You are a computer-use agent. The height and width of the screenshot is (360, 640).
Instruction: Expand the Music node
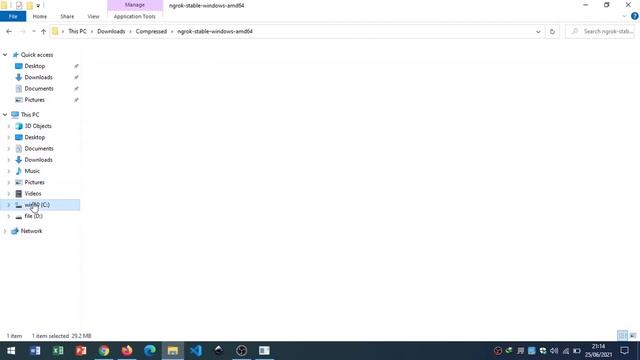point(9,171)
